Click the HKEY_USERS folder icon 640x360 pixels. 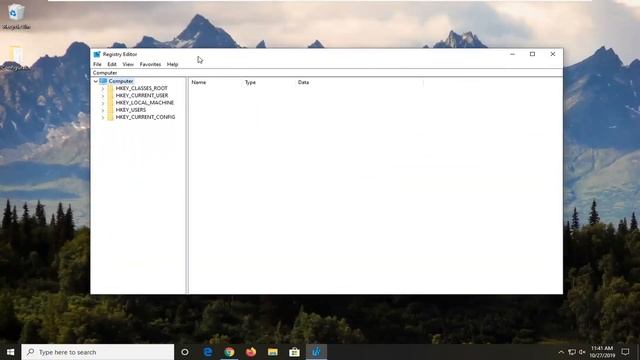tap(110, 110)
